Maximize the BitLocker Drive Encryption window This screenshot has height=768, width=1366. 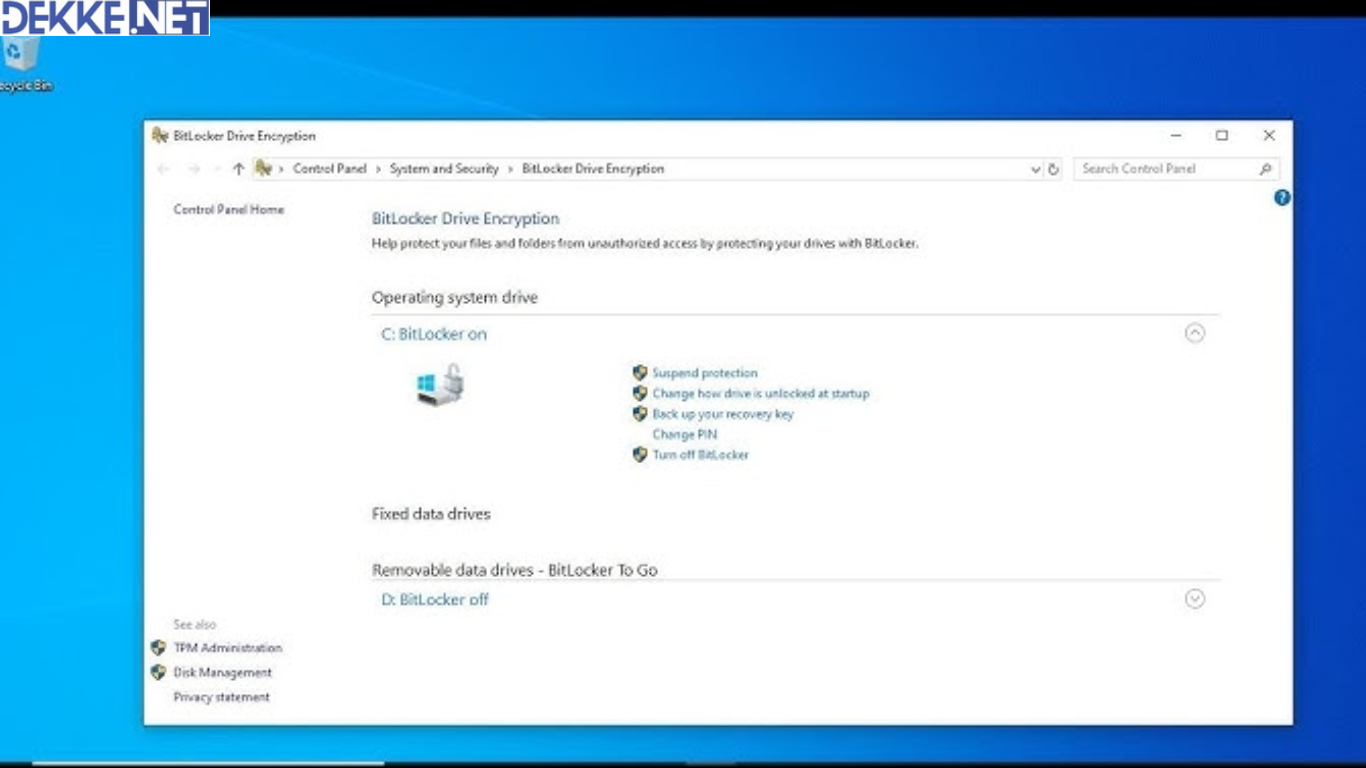point(1222,135)
